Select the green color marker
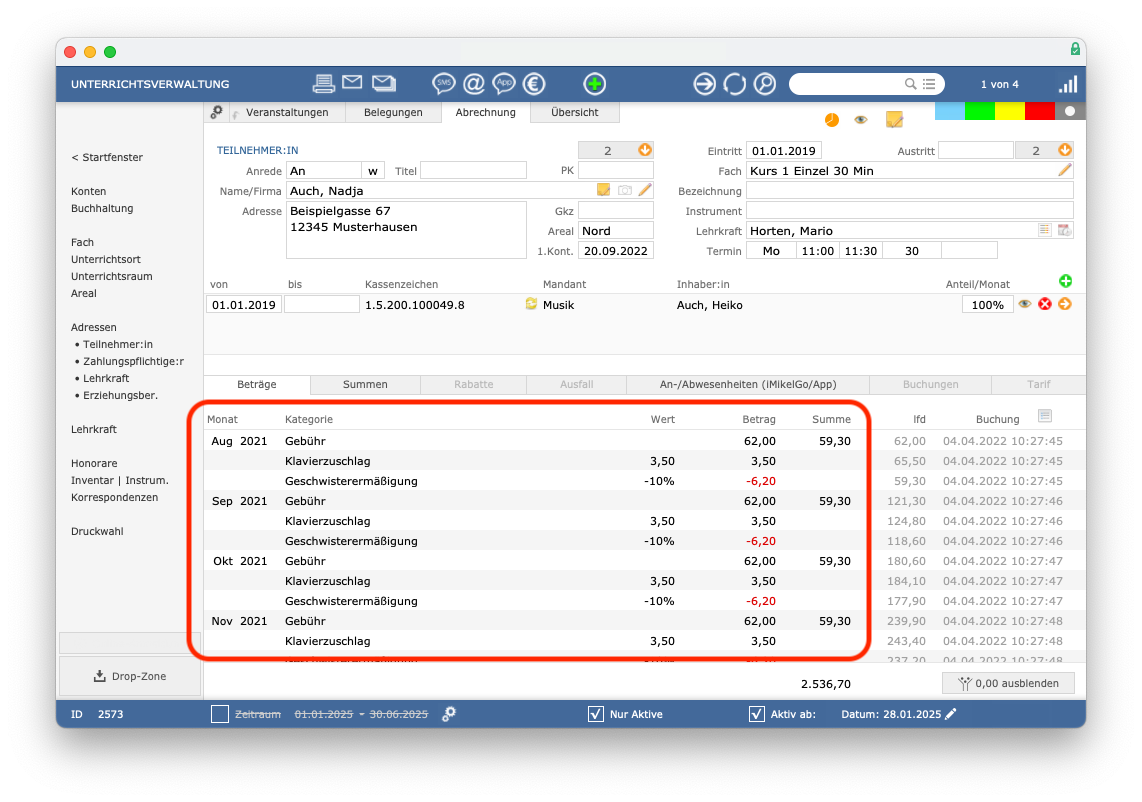Viewport: 1142px width, 802px height. pyautogui.click(x=980, y=111)
